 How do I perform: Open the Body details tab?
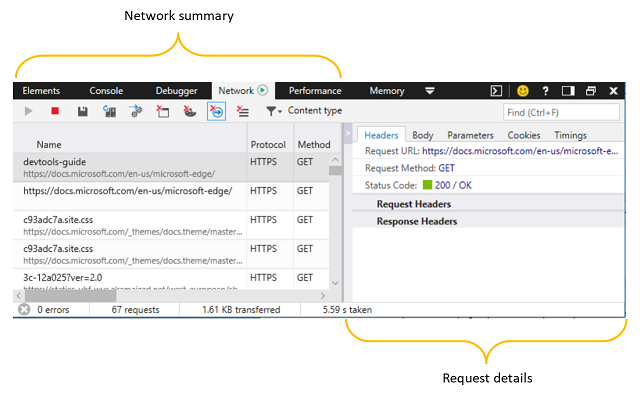click(x=422, y=135)
